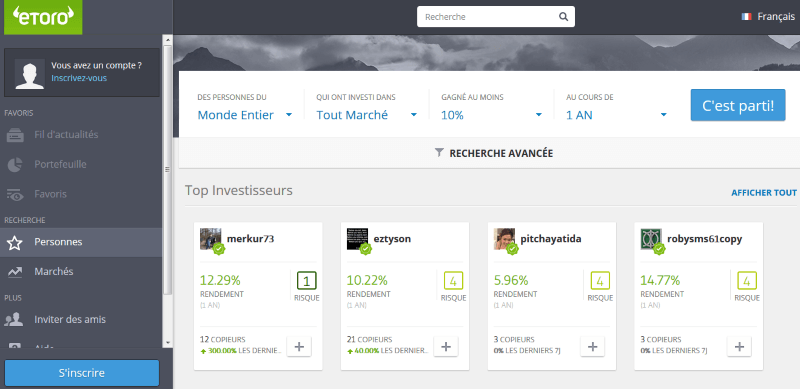Viewport: 800px width, 389px height.
Task: Click robysms61copy's risk score badge 4
Action: pyautogui.click(x=747, y=281)
